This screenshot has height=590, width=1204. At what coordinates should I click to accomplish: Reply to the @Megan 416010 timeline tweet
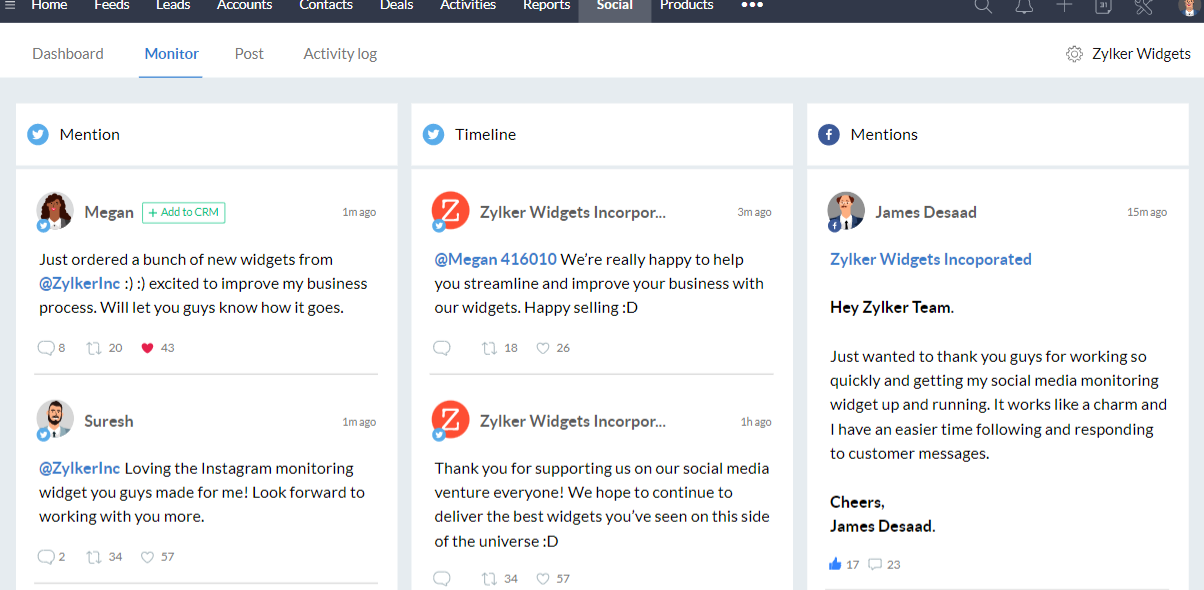coord(442,348)
